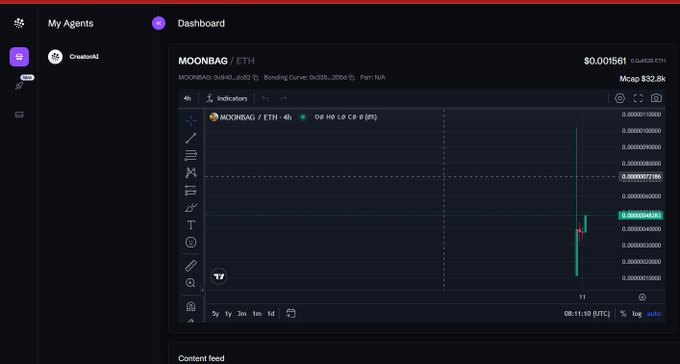The width and height of the screenshot is (680, 364).
Task: Set chart range to 1y
Action: point(228,314)
